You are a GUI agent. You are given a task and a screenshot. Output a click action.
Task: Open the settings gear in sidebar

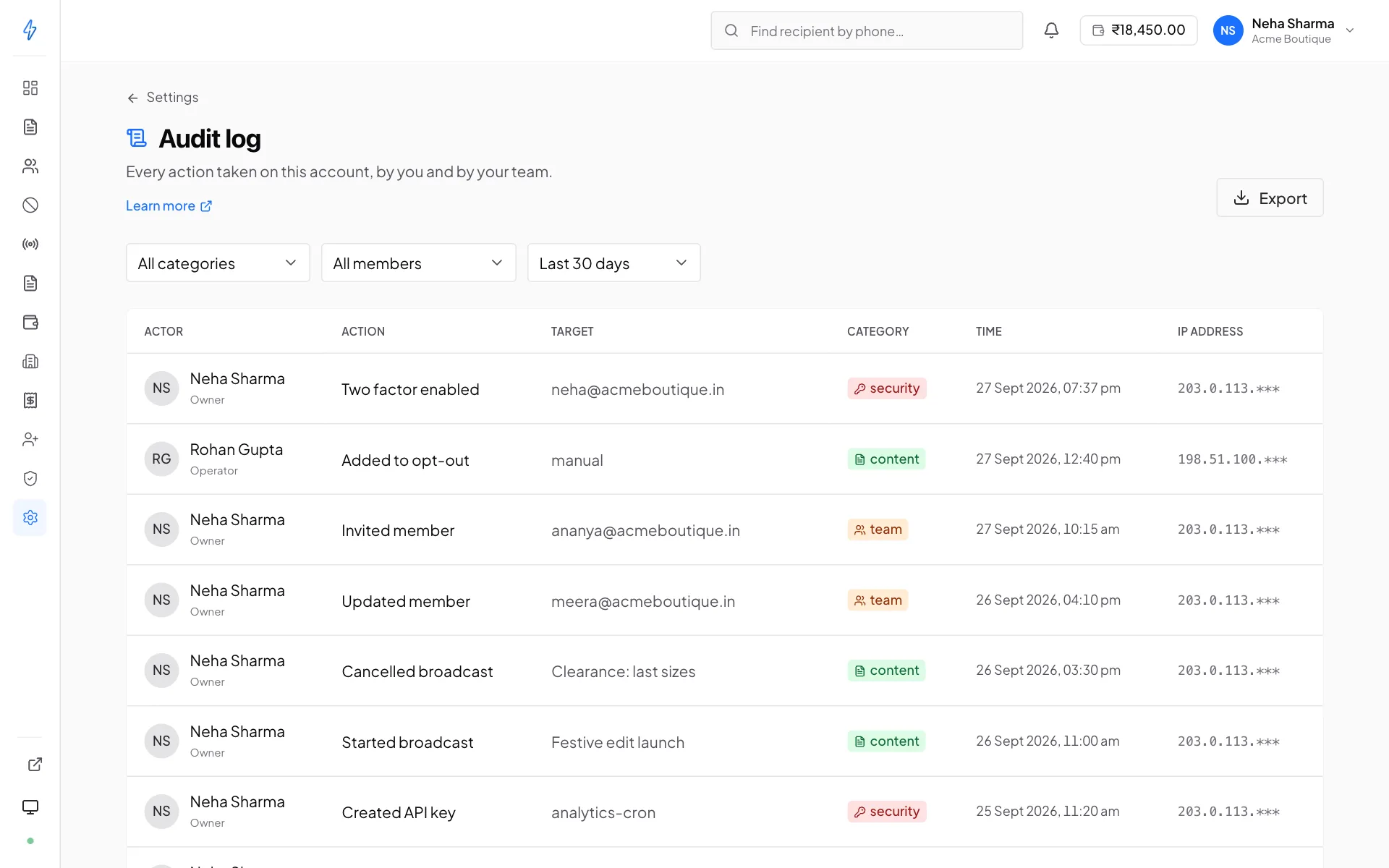30,518
